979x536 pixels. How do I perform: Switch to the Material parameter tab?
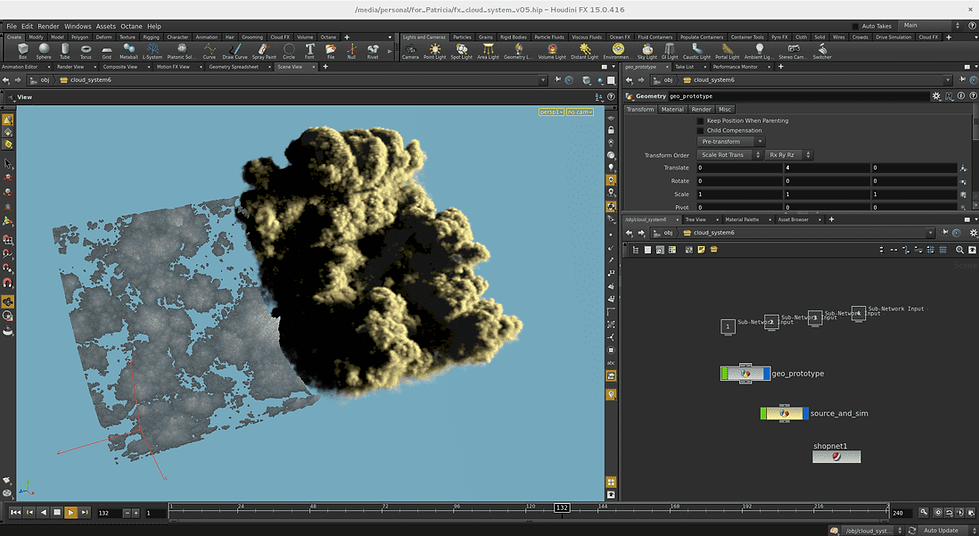pos(672,109)
